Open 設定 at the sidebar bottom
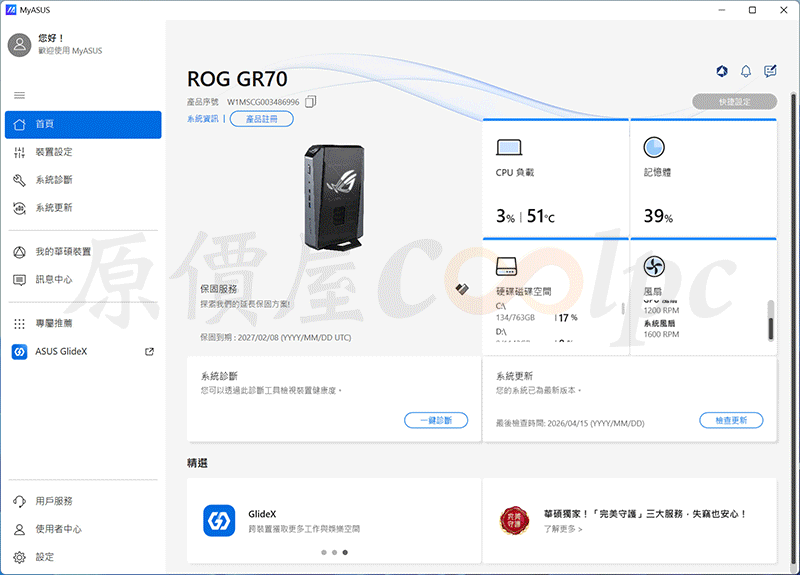 click(x=83, y=557)
